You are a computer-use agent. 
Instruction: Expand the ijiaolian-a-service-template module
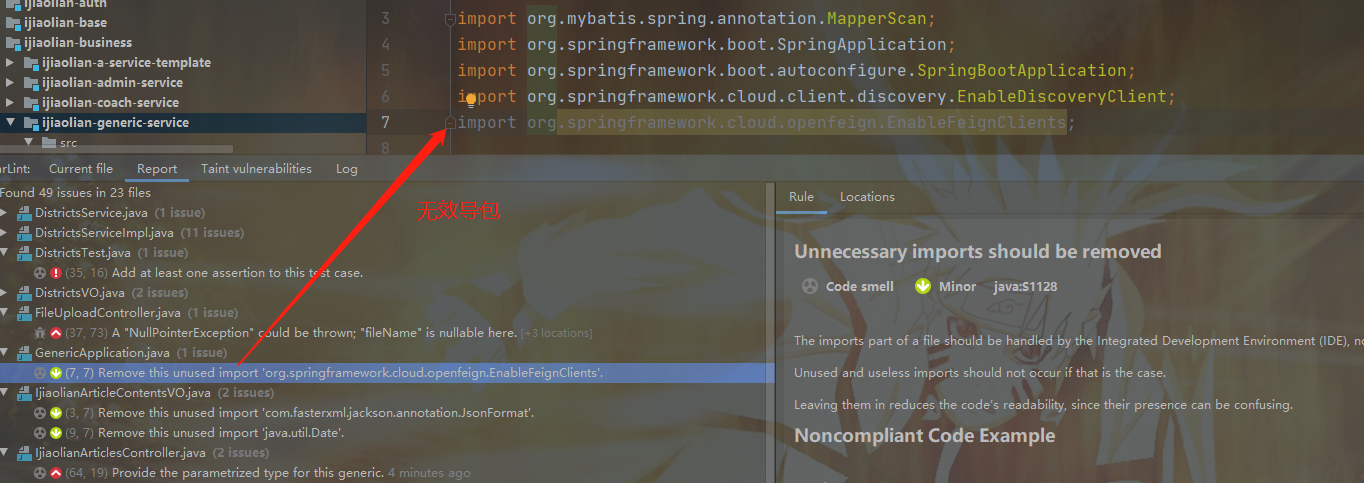pos(10,62)
